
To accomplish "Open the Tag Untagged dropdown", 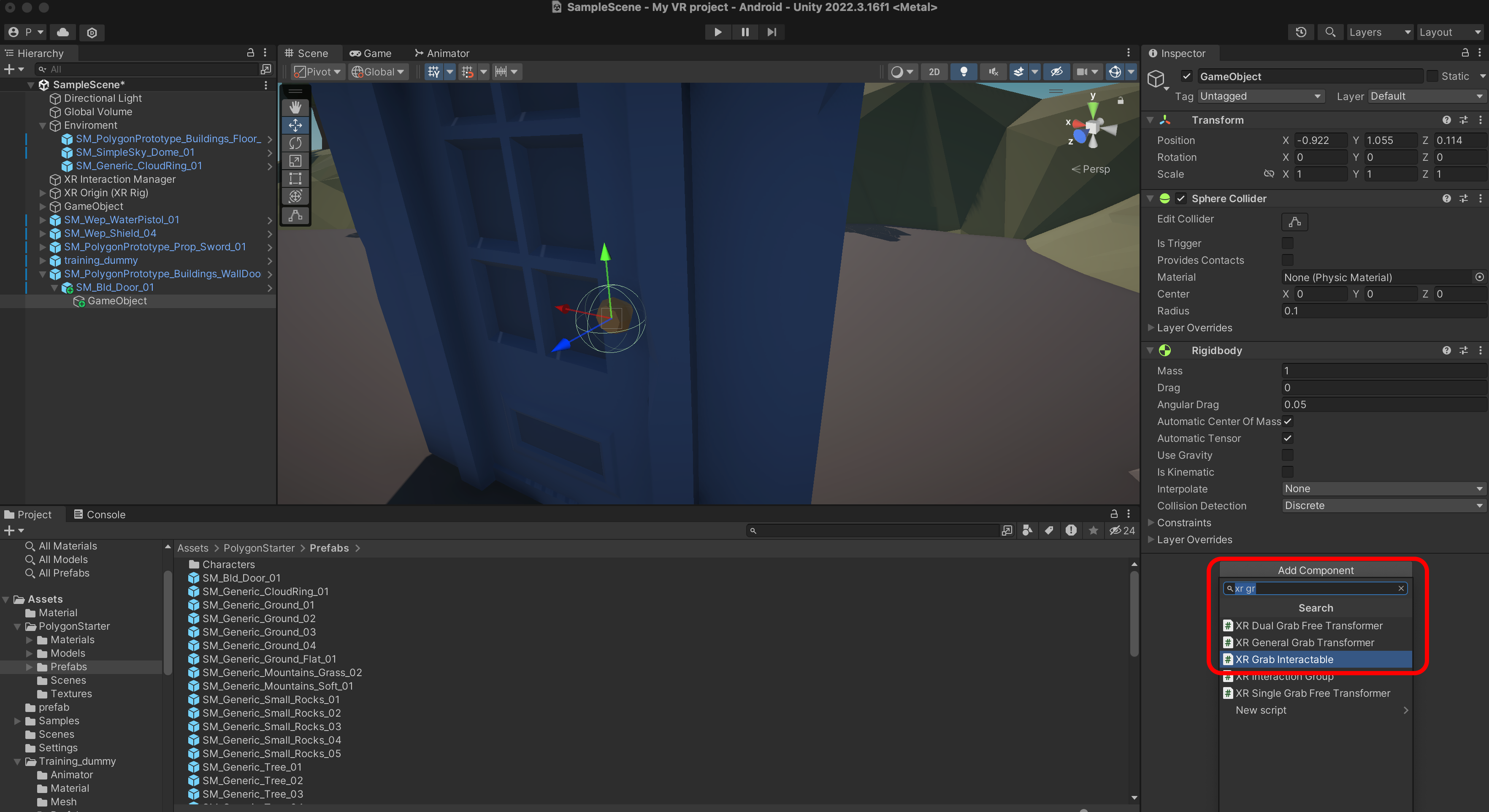I will click(1260, 97).
